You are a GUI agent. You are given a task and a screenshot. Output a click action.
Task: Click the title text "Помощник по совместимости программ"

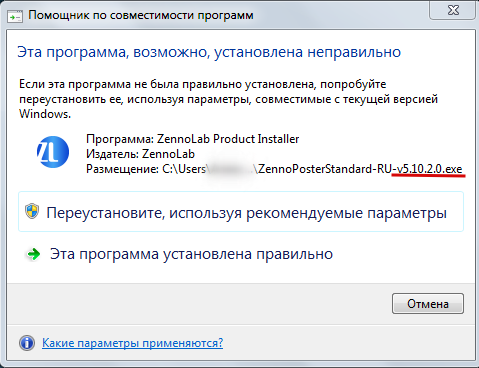[141, 15]
